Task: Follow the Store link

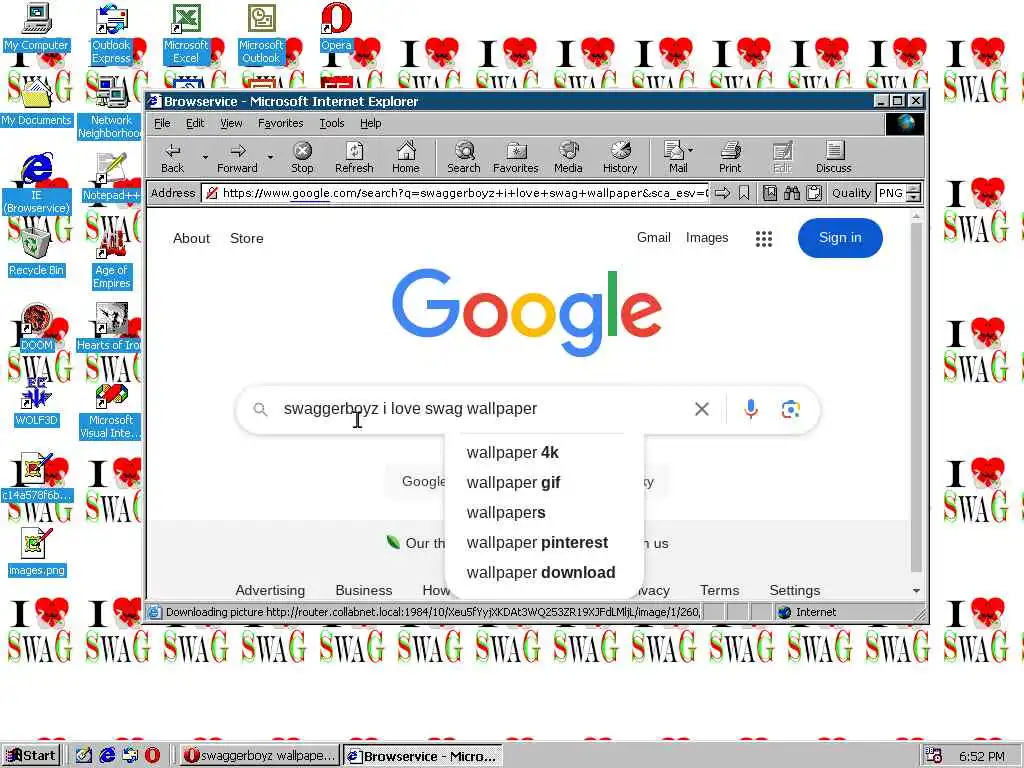Action: pyautogui.click(x=246, y=238)
